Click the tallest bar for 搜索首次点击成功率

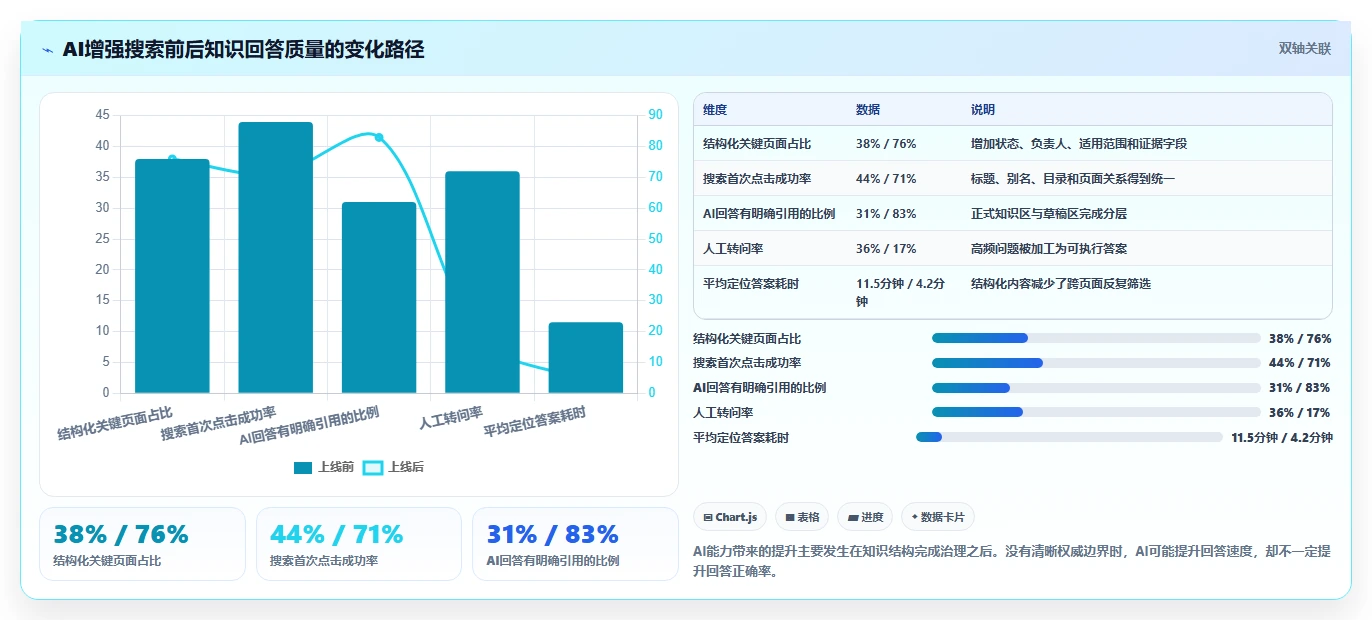[276, 257]
